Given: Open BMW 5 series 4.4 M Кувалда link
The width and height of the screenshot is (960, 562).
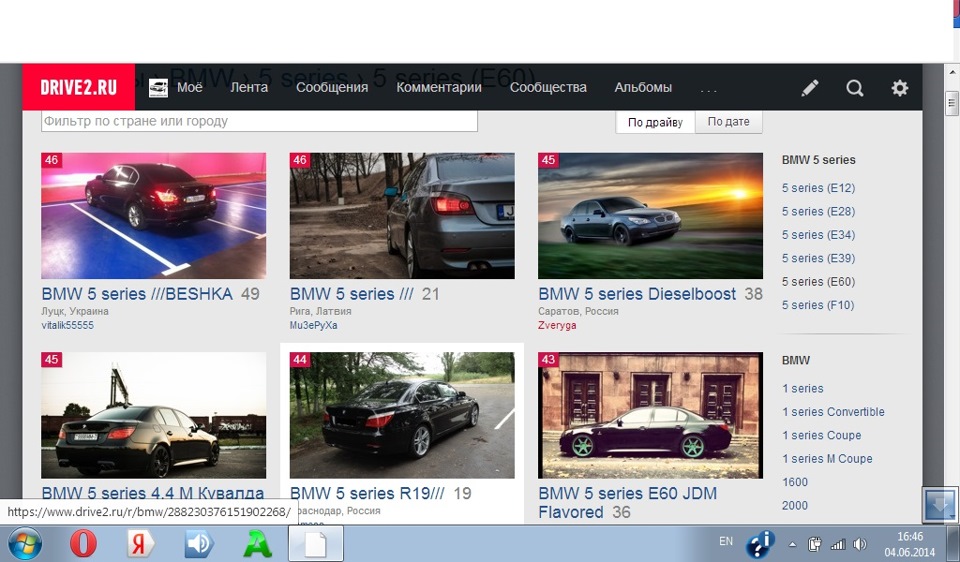Looking at the screenshot, I should [153, 493].
